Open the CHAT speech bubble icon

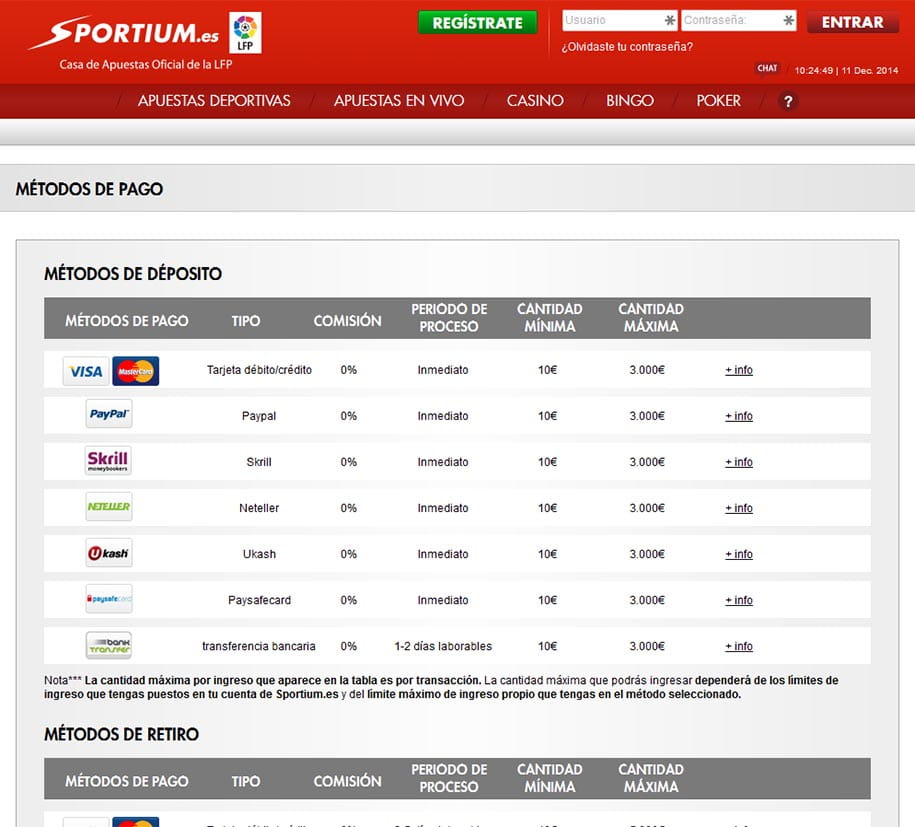click(767, 69)
